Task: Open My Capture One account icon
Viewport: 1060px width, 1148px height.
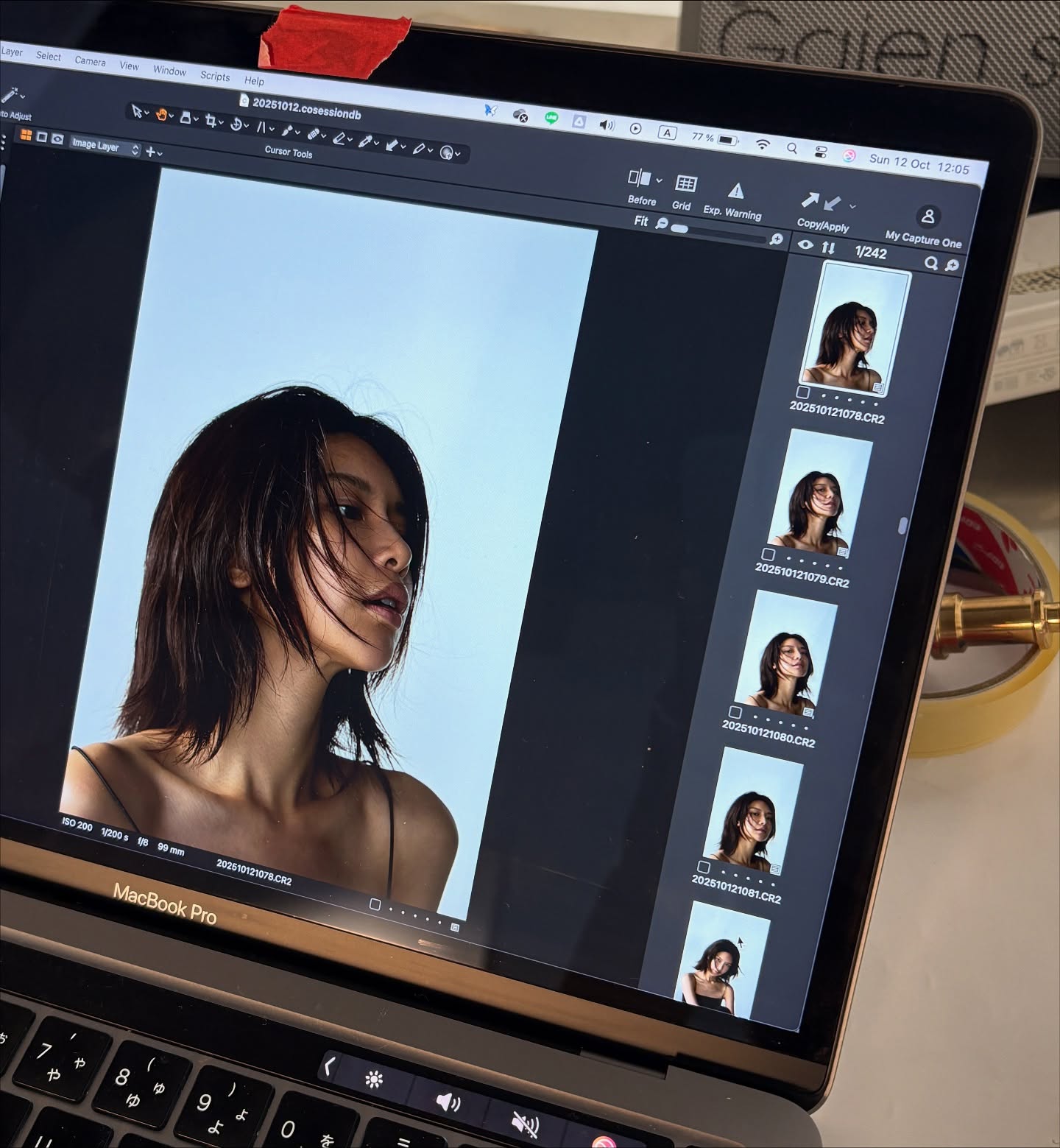Action: tap(928, 216)
